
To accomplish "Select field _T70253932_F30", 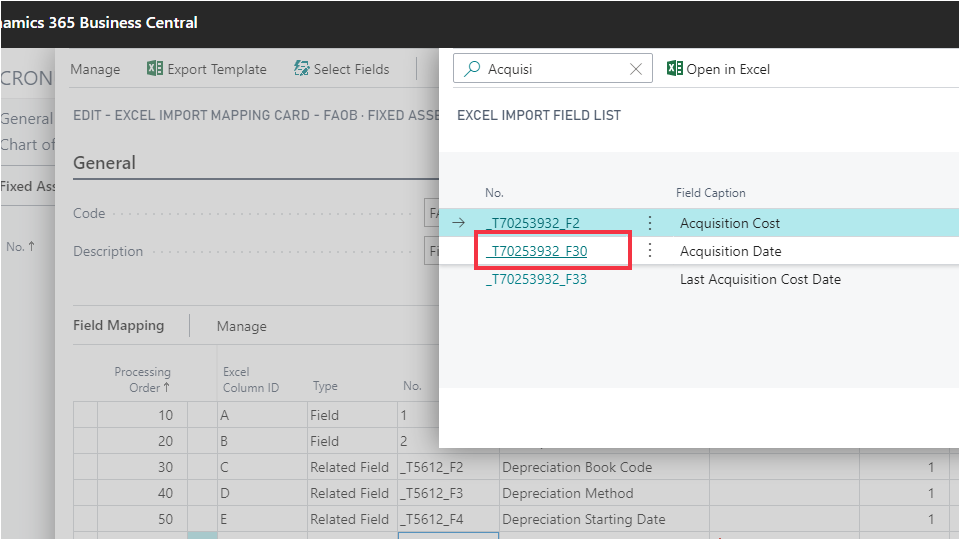I will (536, 251).
